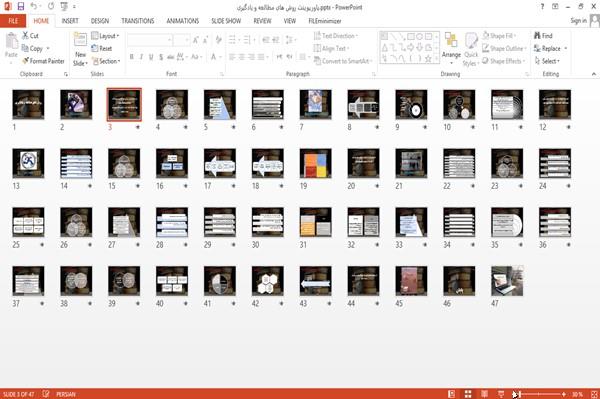Click the Redo arrow icon
The width and height of the screenshot is (600, 399).
(51, 6)
